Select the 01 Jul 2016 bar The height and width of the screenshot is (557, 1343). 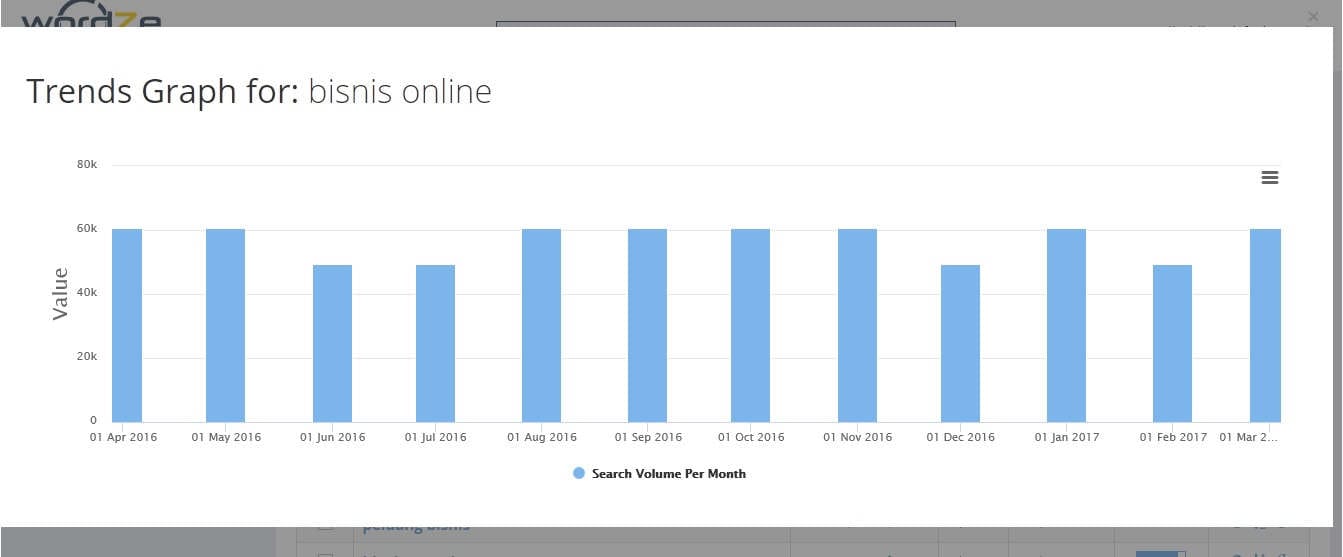[435, 343]
